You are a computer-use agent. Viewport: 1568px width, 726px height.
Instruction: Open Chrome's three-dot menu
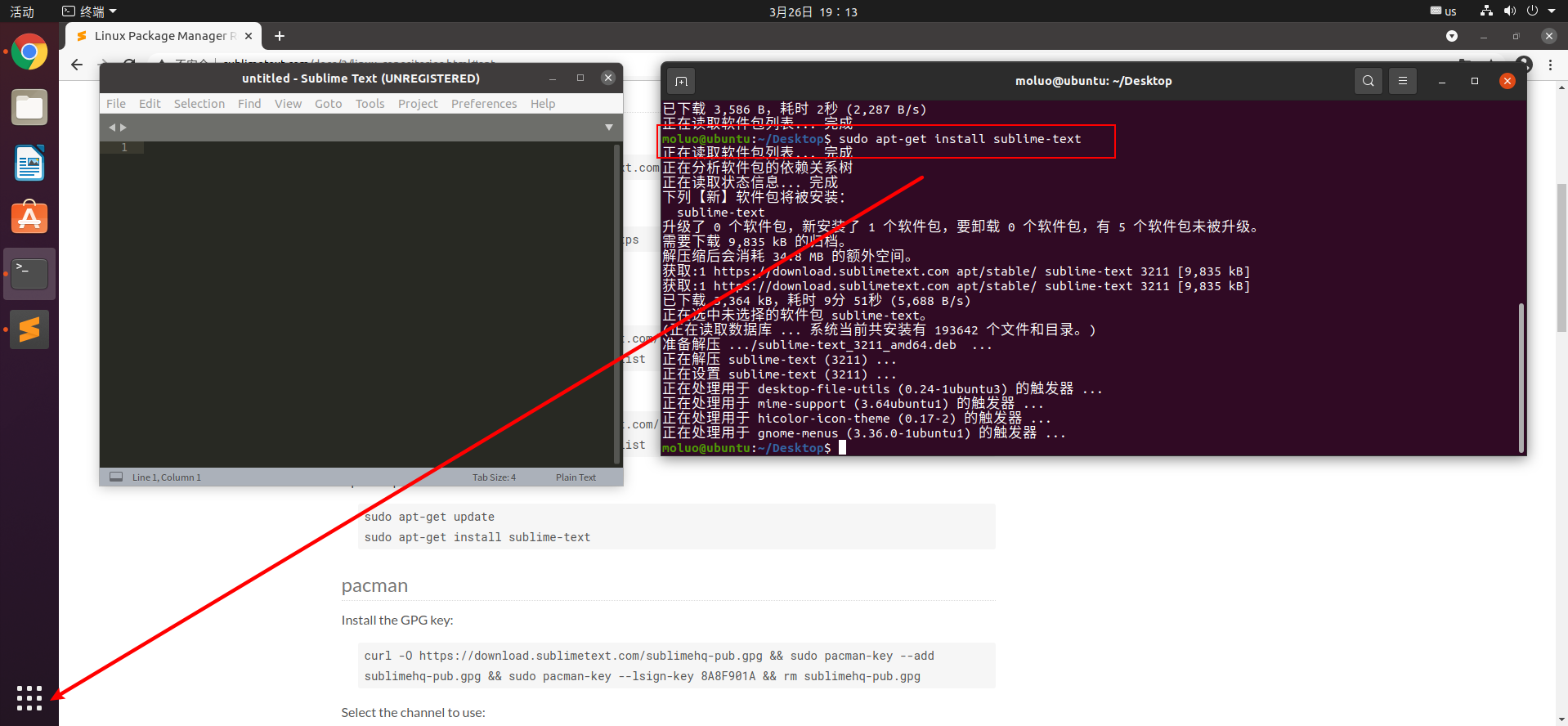coord(1550,65)
